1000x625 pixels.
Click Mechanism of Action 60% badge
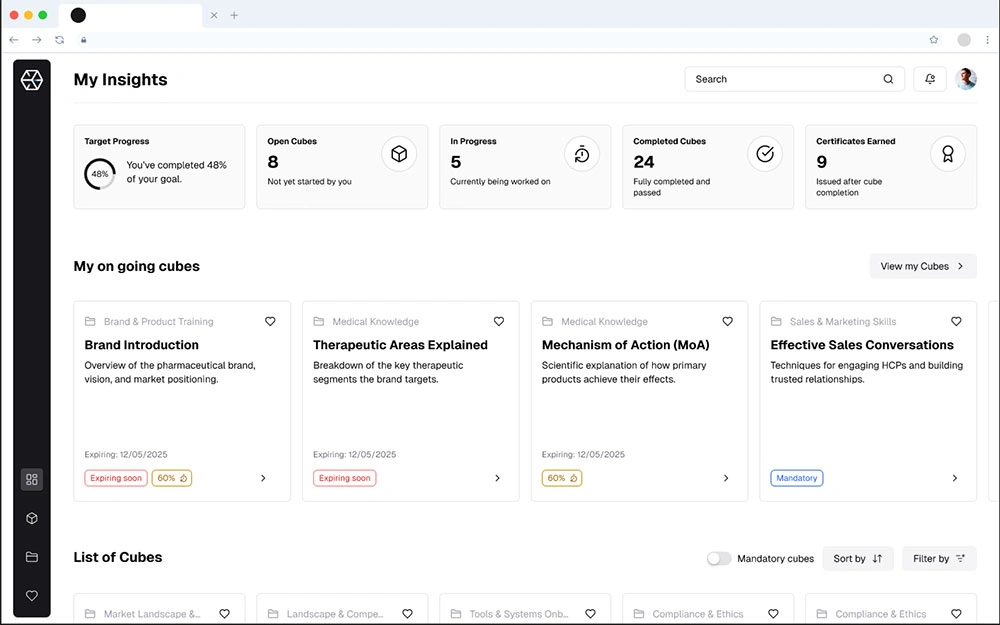(x=562, y=478)
